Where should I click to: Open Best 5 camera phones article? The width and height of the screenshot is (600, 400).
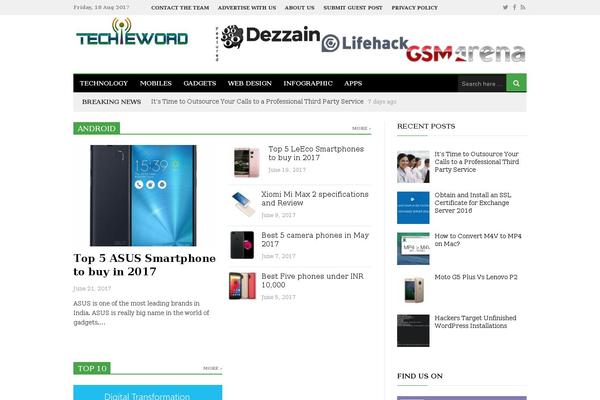[x=315, y=239]
